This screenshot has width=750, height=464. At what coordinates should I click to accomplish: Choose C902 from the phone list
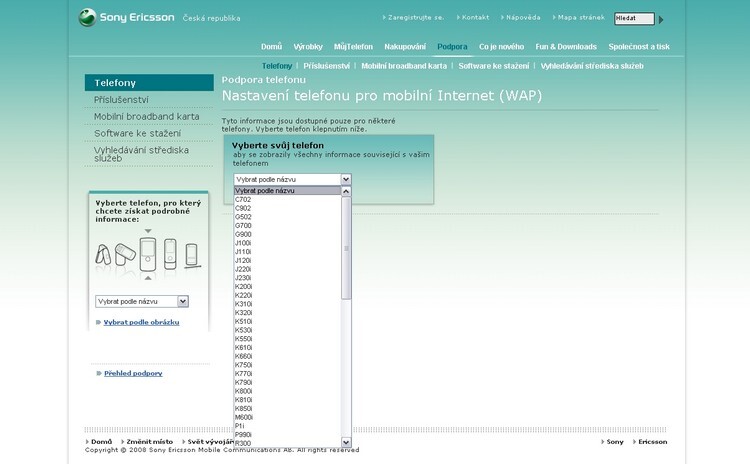(x=287, y=208)
